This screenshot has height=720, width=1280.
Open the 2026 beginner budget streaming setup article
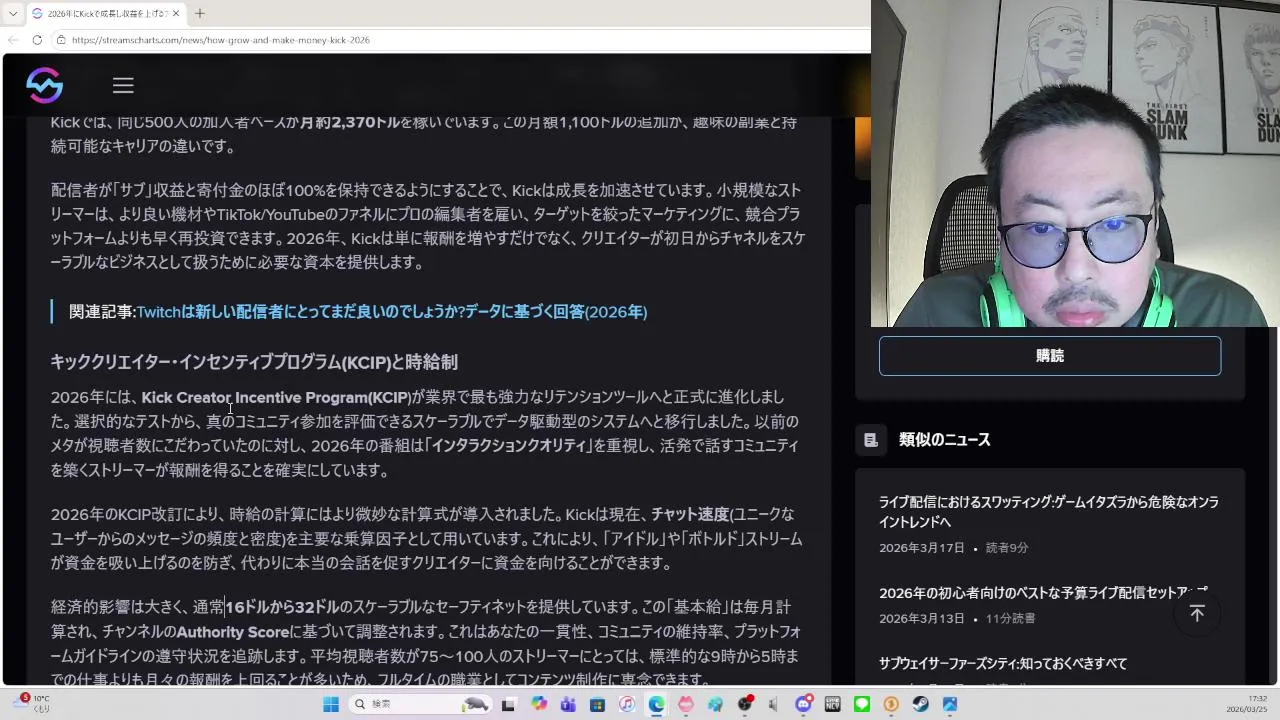pyautogui.click(x=1043, y=593)
